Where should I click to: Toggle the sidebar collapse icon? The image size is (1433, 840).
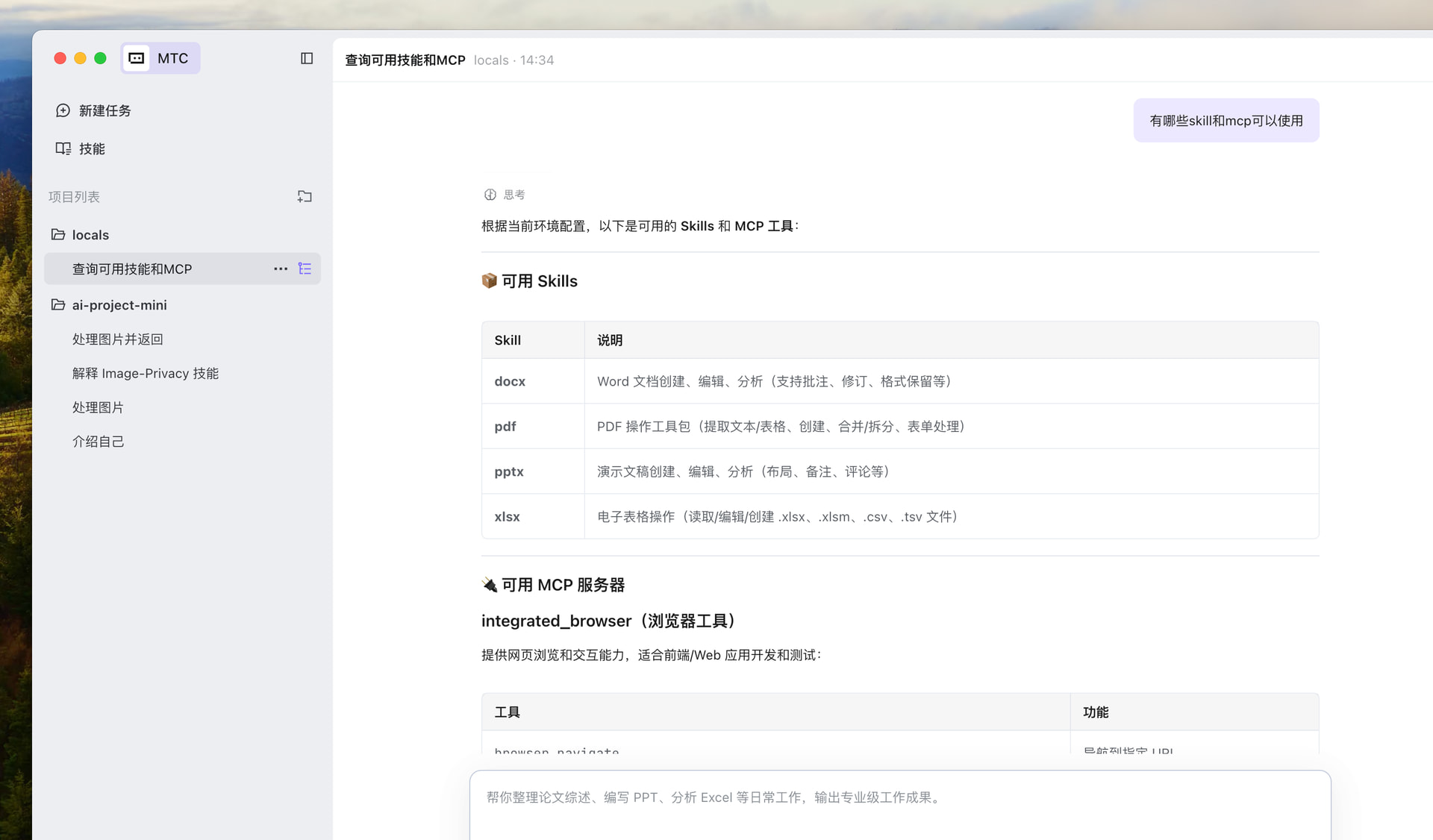click(306, 58)
